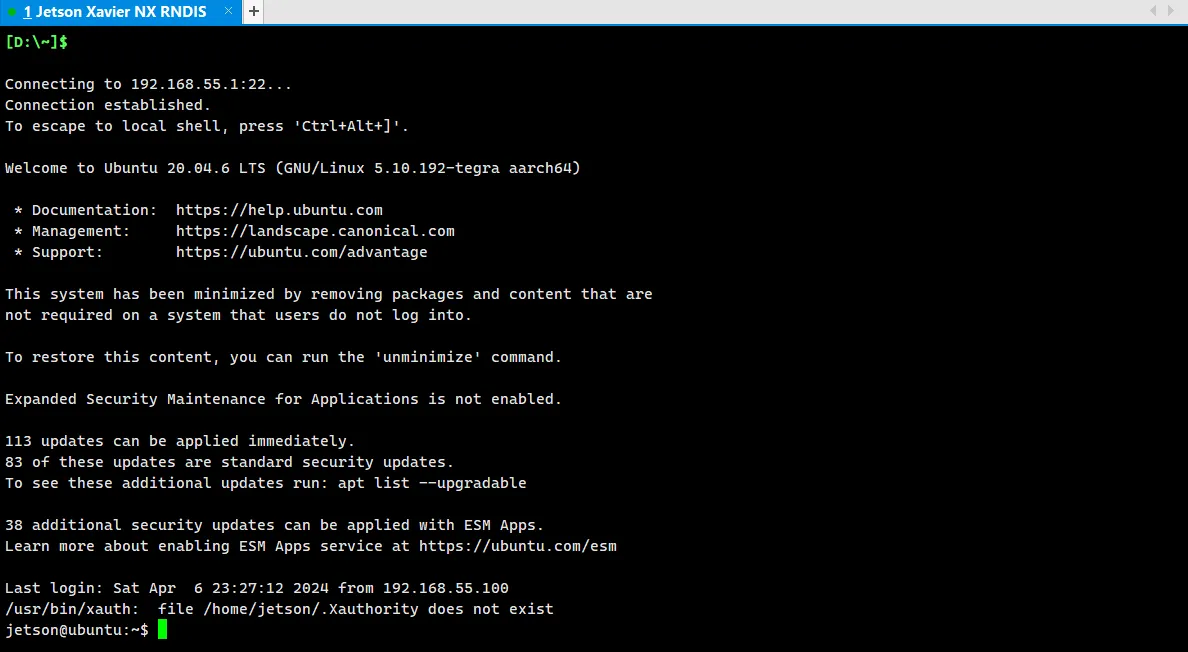Click the green cursor at the jetson prompt

point(162,630)
